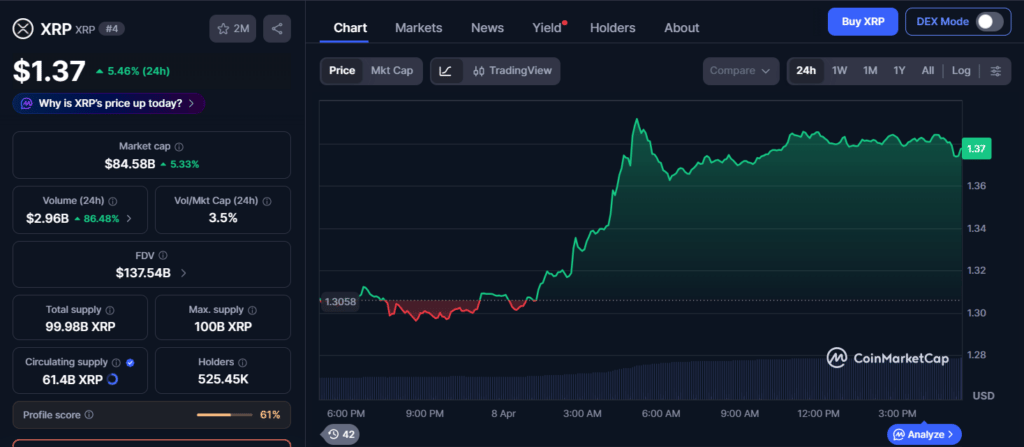This screenshot has width=1024, height=447.
Task: Click the Profile score progress bar
Action: click(x=224, y=414)
